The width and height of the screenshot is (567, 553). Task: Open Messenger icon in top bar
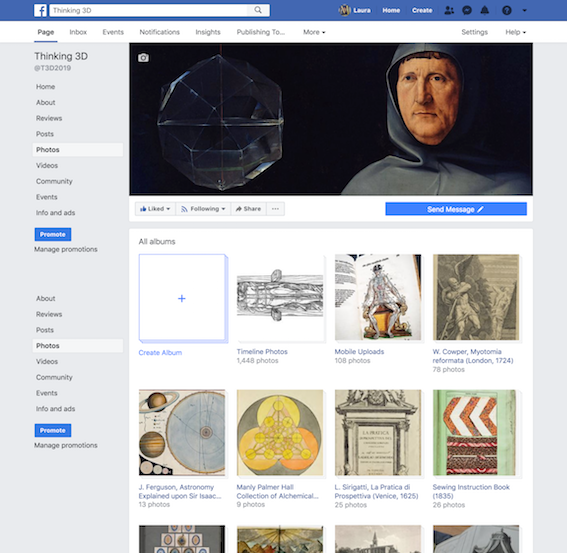click(x=467, y=10)
